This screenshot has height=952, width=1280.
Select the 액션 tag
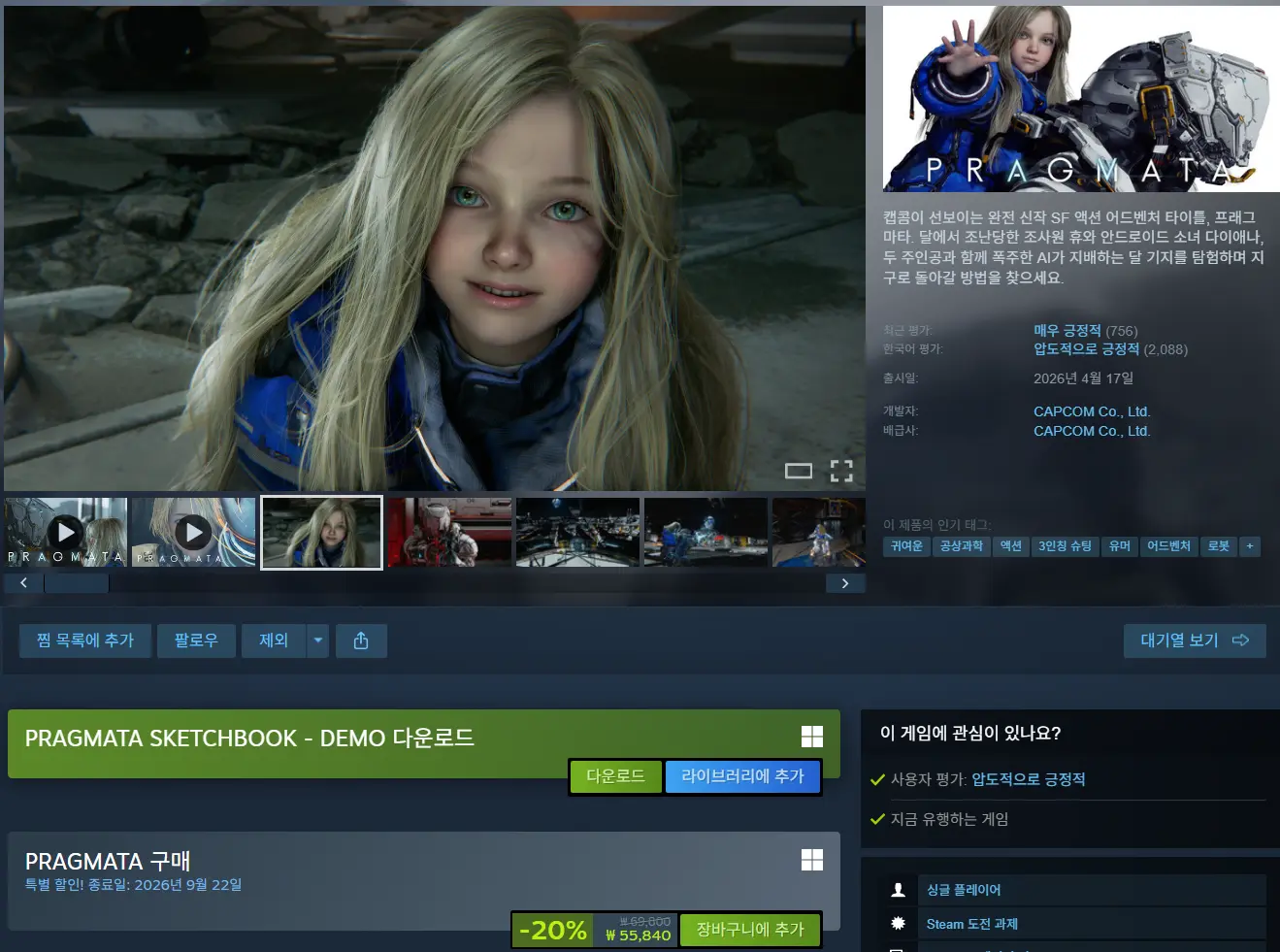pos(1011,546)
